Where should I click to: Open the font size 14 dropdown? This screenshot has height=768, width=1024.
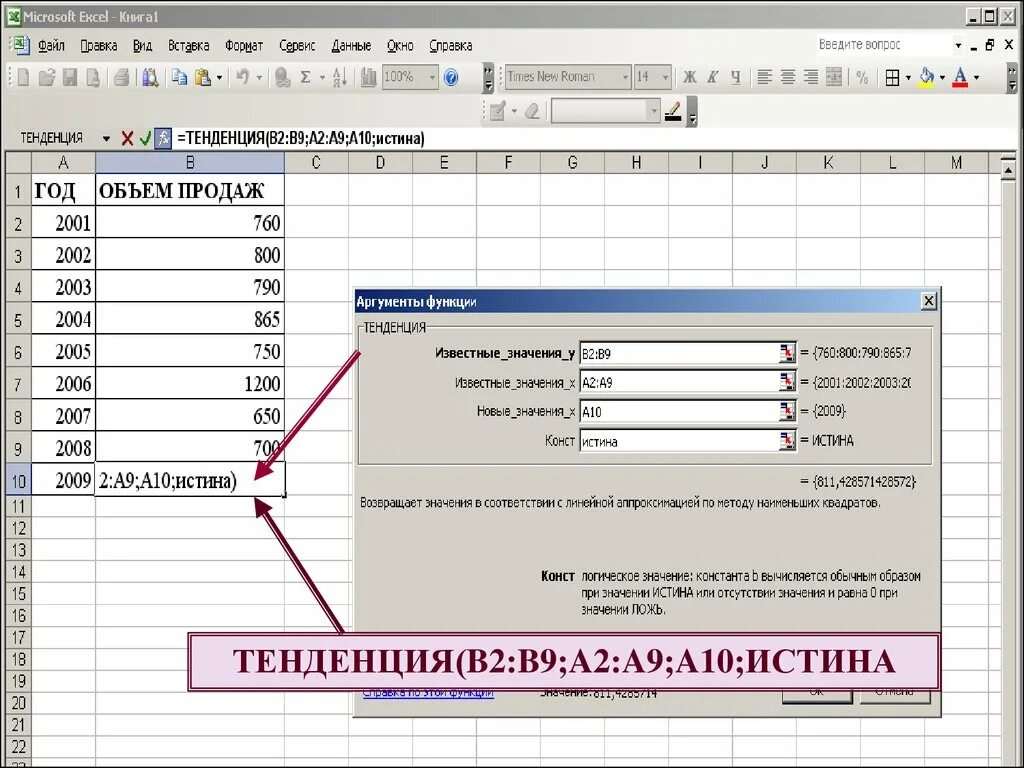665,78
